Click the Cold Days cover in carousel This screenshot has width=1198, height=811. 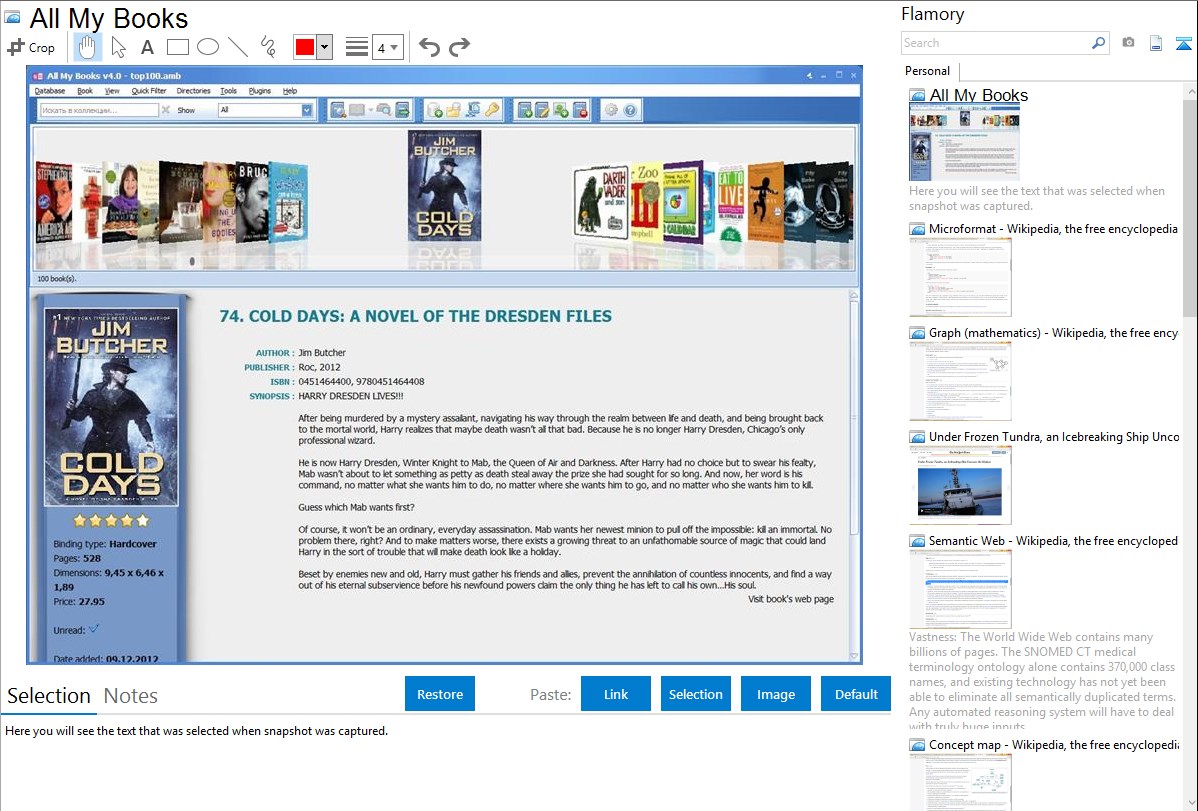(445, 186)
